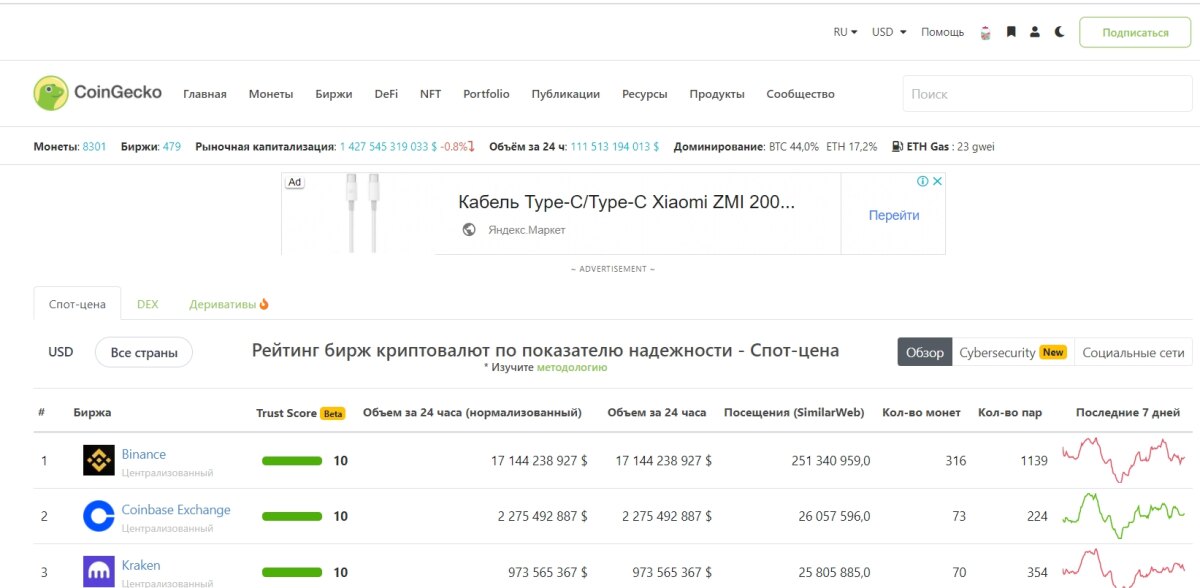The image size is (1200, 588).
Task: Open the Все страны country filter
Action: [x=144, y=352]
